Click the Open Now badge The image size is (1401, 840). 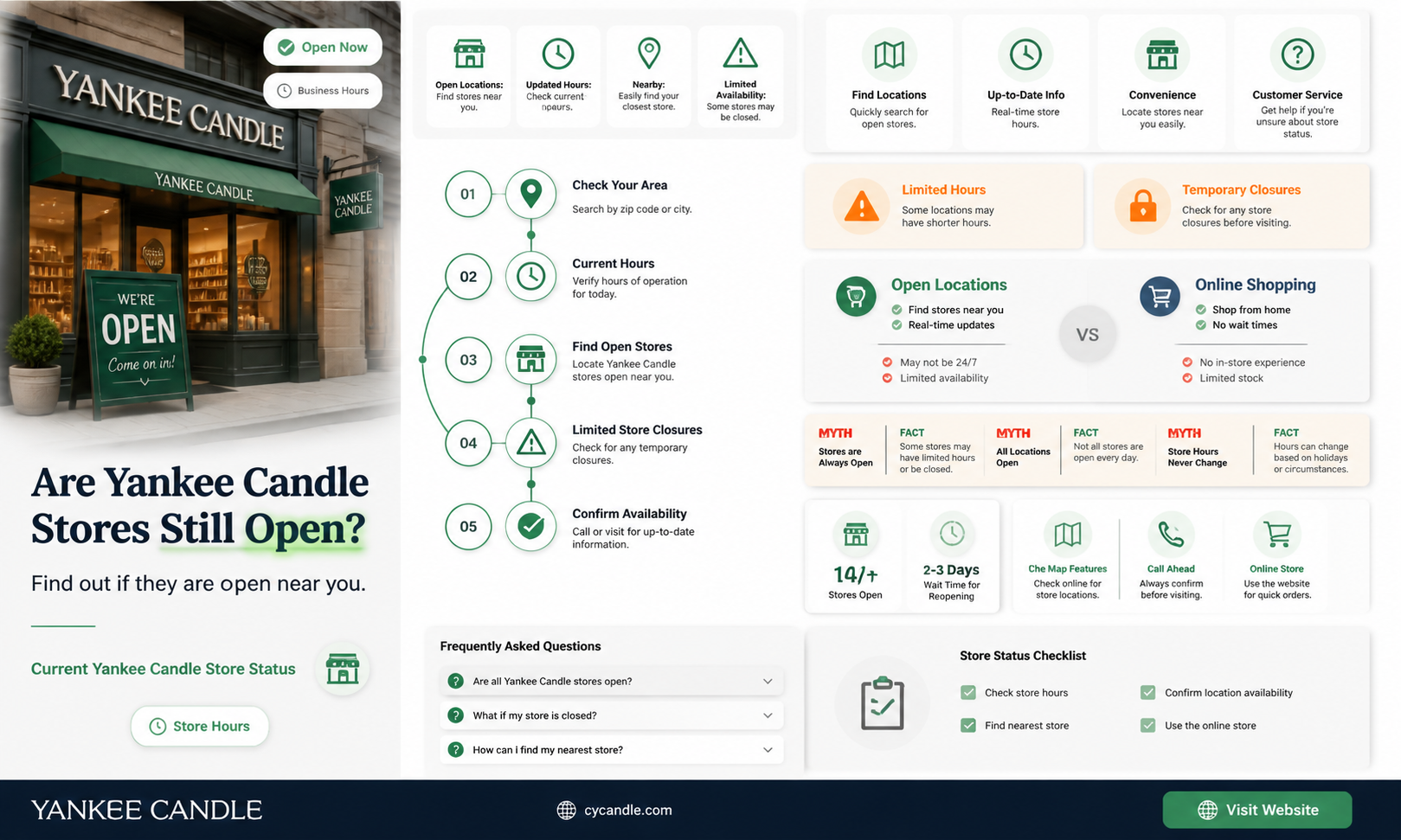click(323, 47)
